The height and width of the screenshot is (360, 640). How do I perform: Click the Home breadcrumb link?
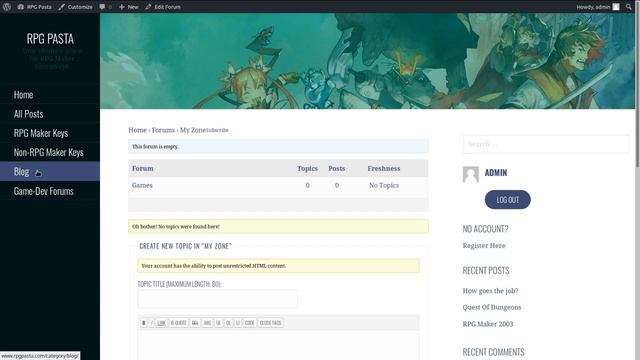tap(137, 130)
